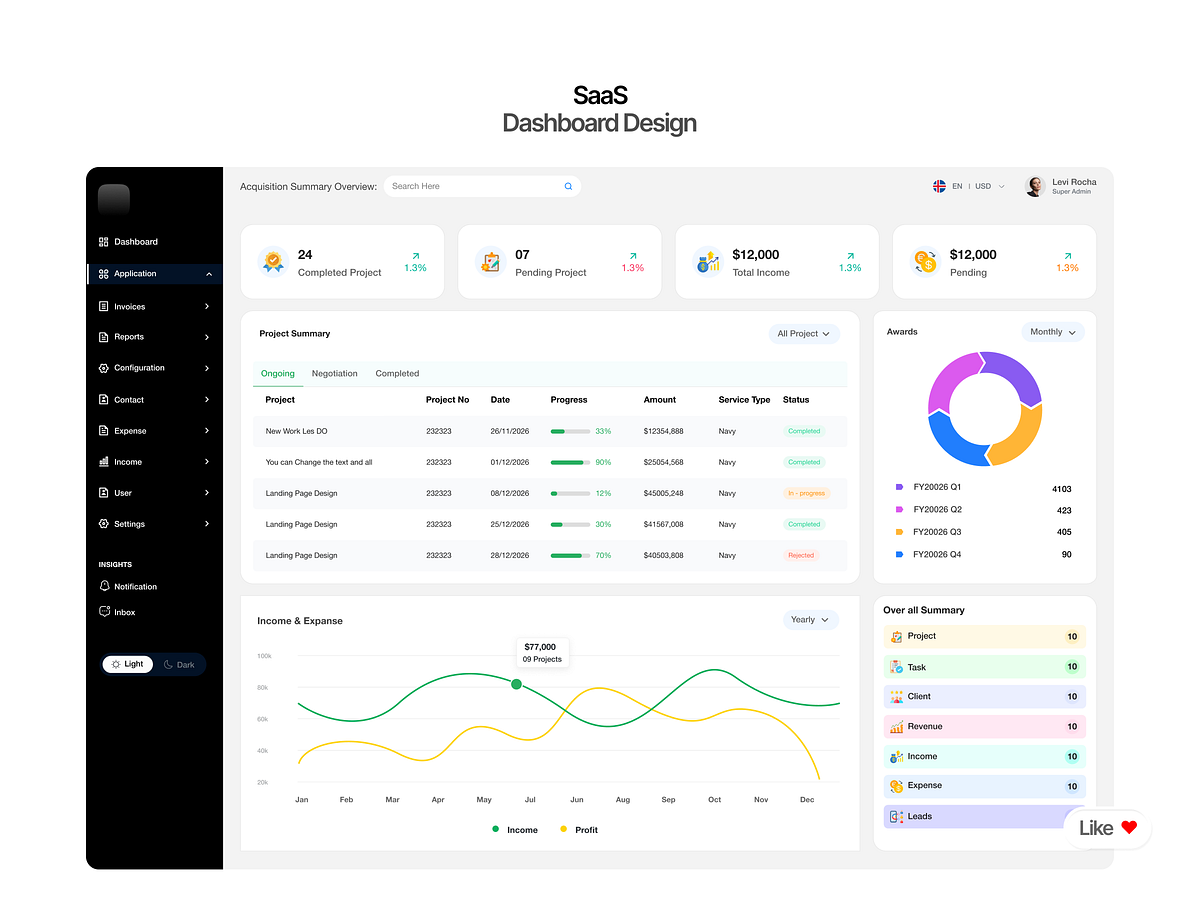Screen dimensions: 1200x900
Task: Switch to Light theme mode
Action: (x=128, y=664)
